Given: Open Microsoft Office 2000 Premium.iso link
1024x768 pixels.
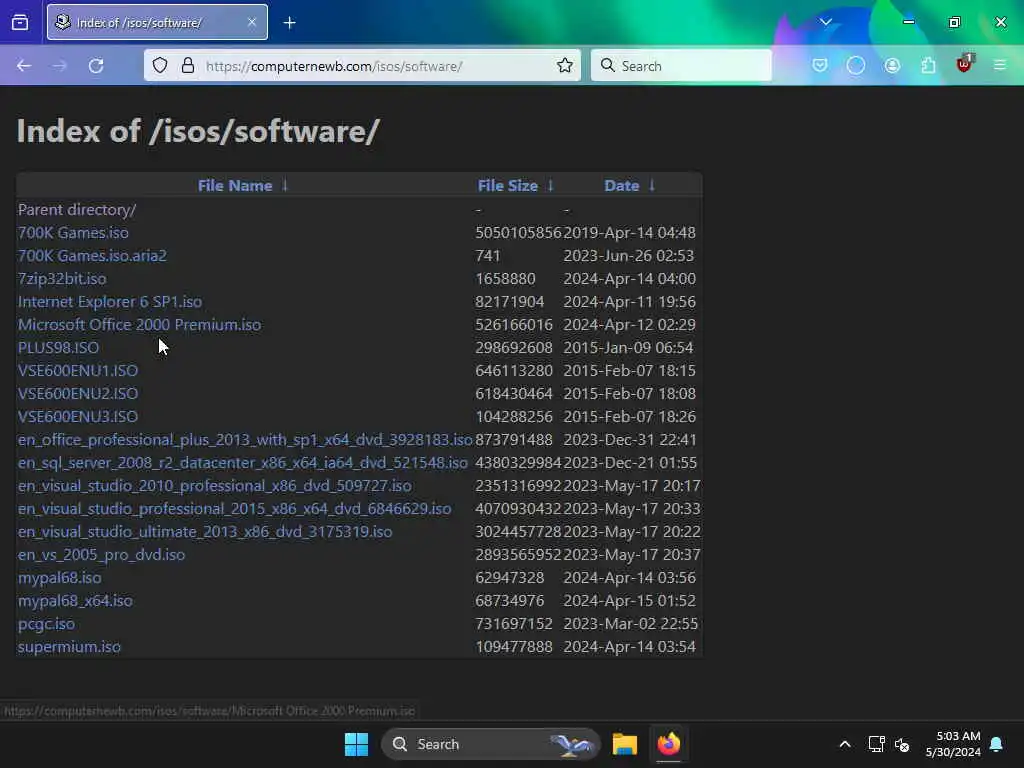Looking at the screenshot, I should tap(139, 325).
